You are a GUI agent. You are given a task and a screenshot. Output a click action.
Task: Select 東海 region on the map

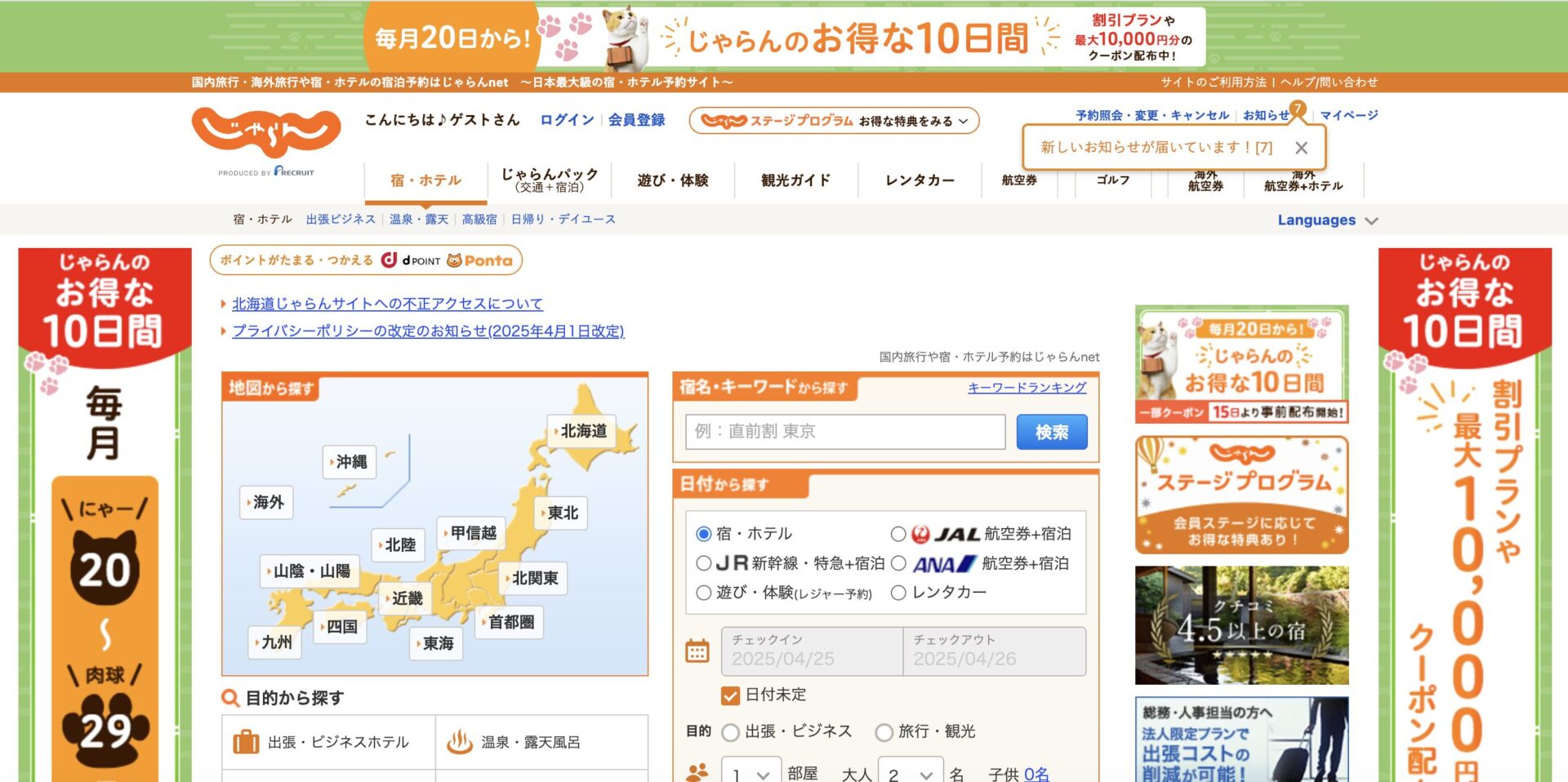point(437,643)
